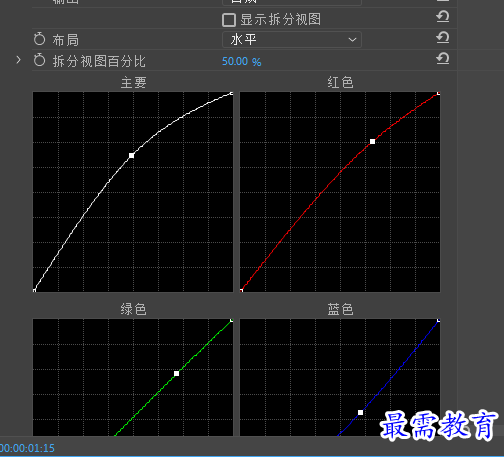
Task: Click the 绿色 curve label
Action: coord(133,309)
